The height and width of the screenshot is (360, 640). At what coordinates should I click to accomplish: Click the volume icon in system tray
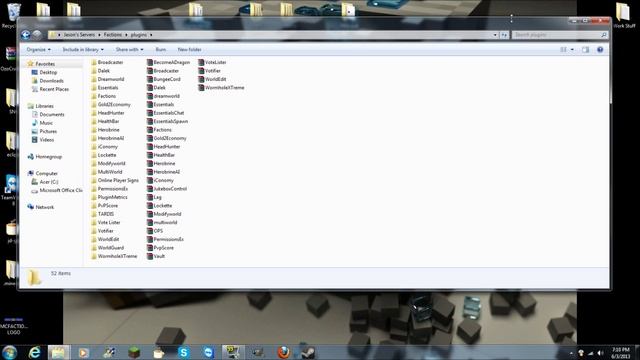(600, 353)
